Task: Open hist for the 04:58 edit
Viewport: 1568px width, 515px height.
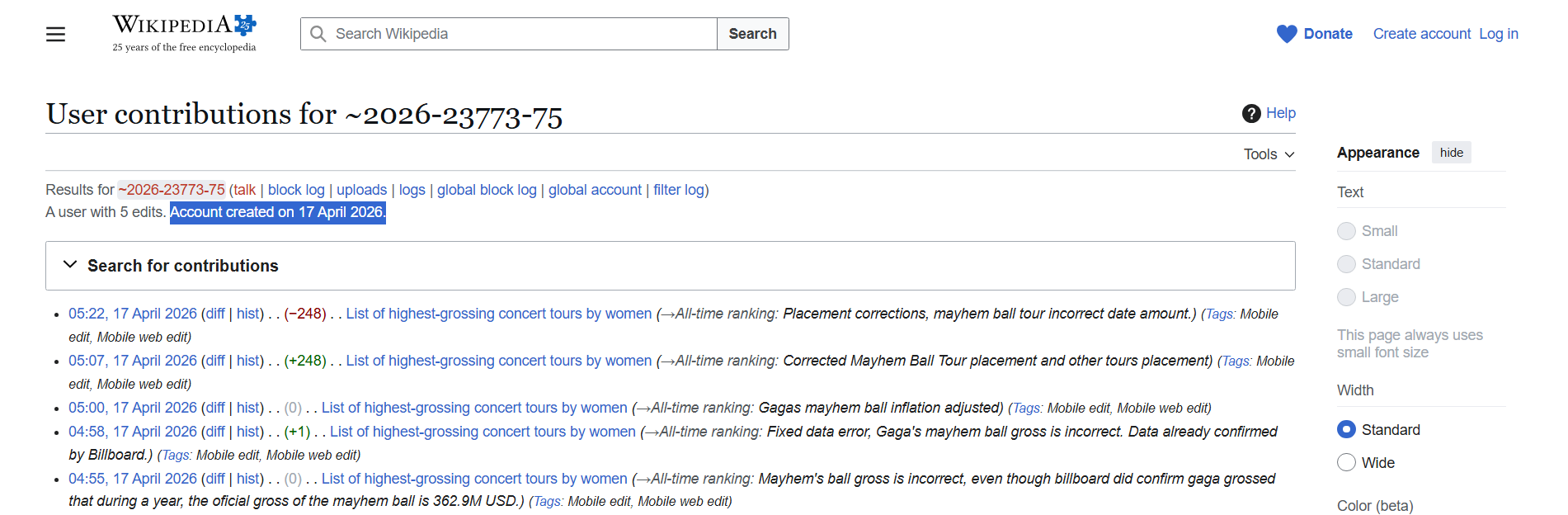Action: click(x=247, y=432)
